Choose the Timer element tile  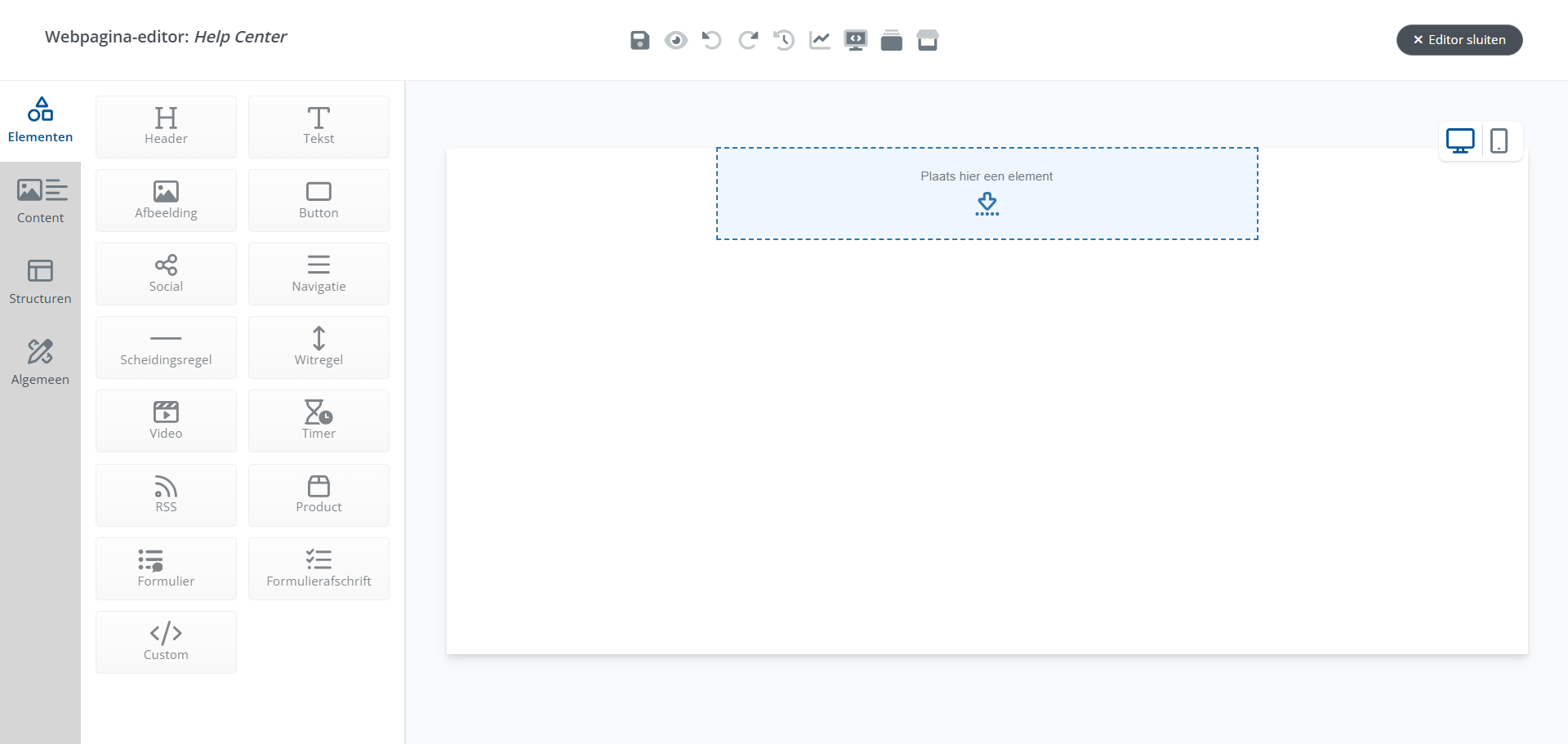click(318, 421)
